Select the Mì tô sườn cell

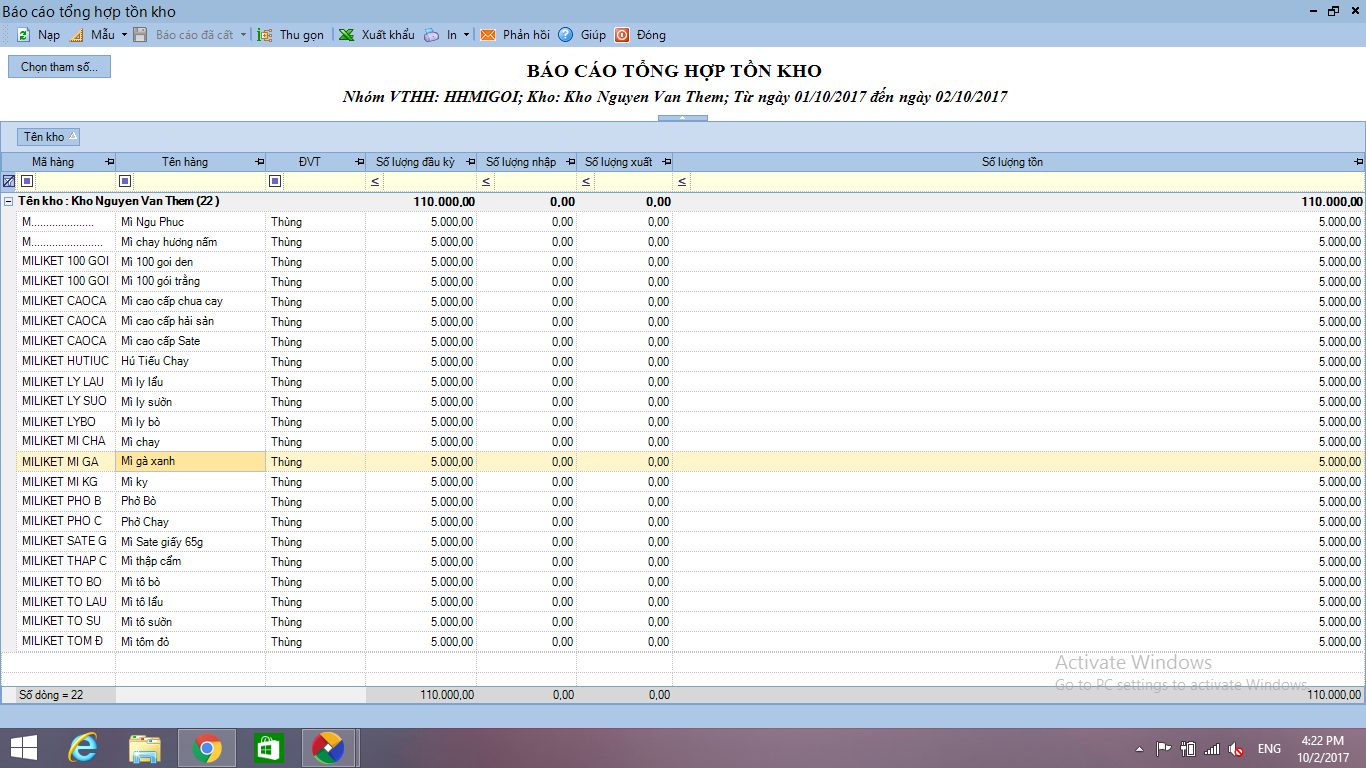[x=190, y=622]
